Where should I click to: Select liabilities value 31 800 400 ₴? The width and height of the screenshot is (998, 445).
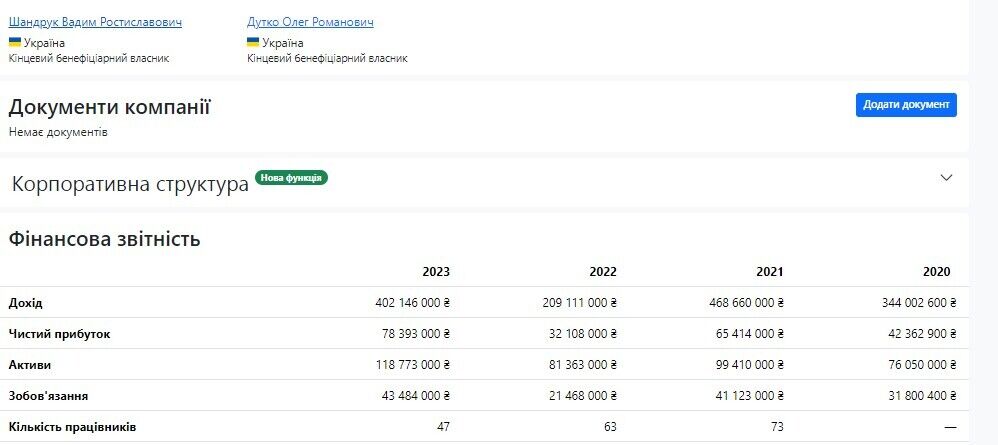922,396
